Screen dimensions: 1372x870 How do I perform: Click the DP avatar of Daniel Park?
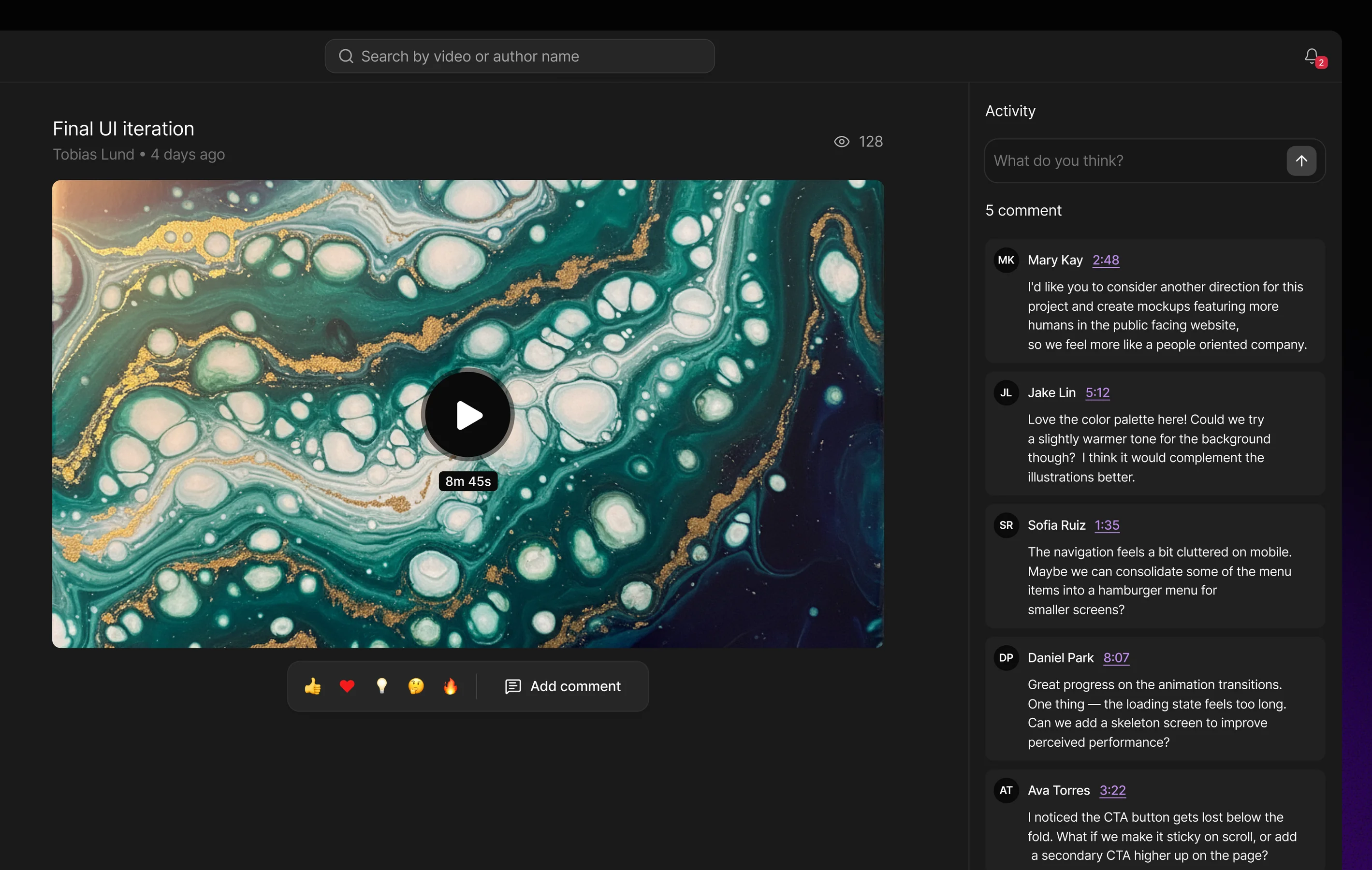[1006, 658]
